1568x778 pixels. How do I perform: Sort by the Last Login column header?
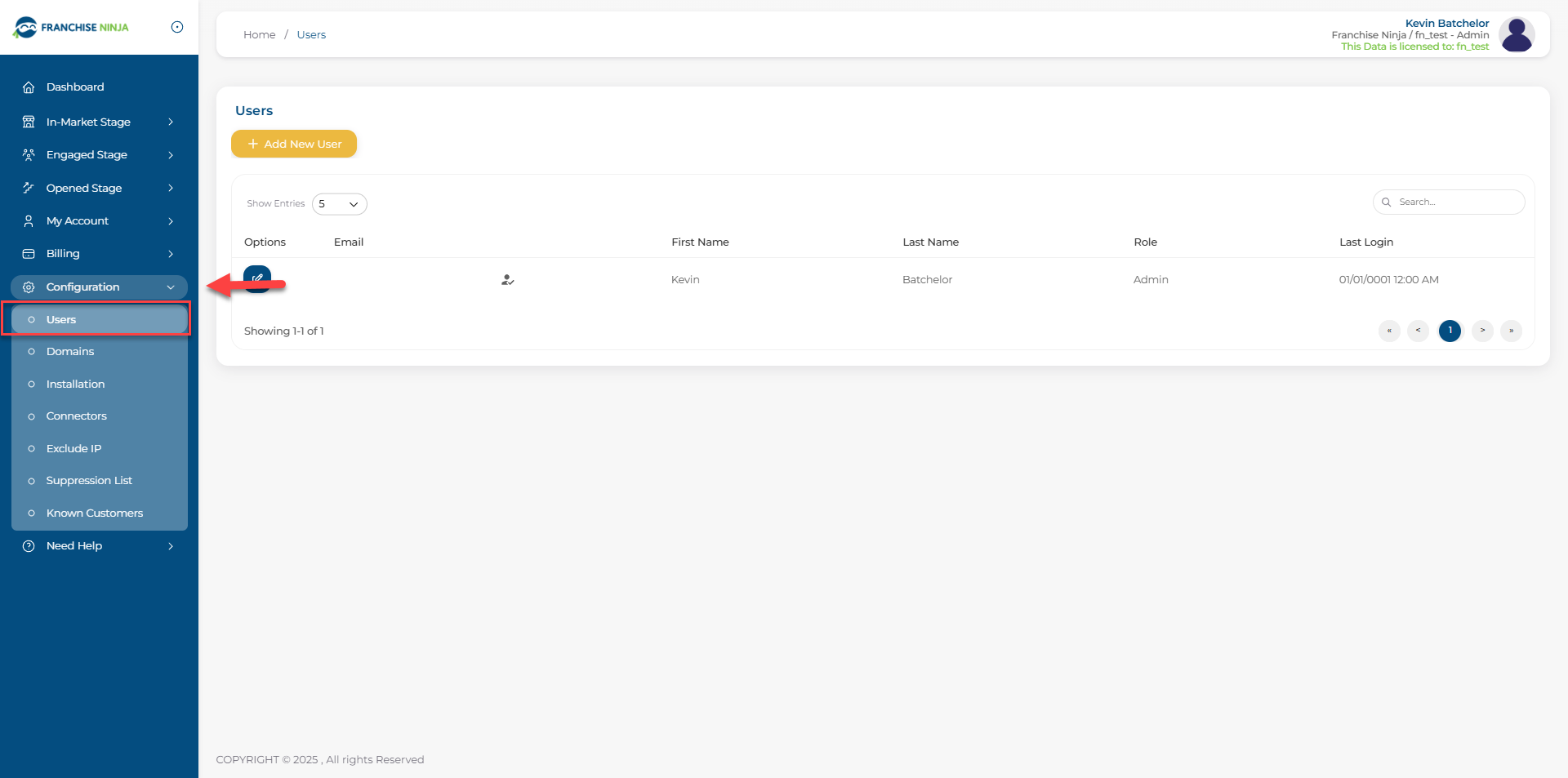click(1366, 242)
